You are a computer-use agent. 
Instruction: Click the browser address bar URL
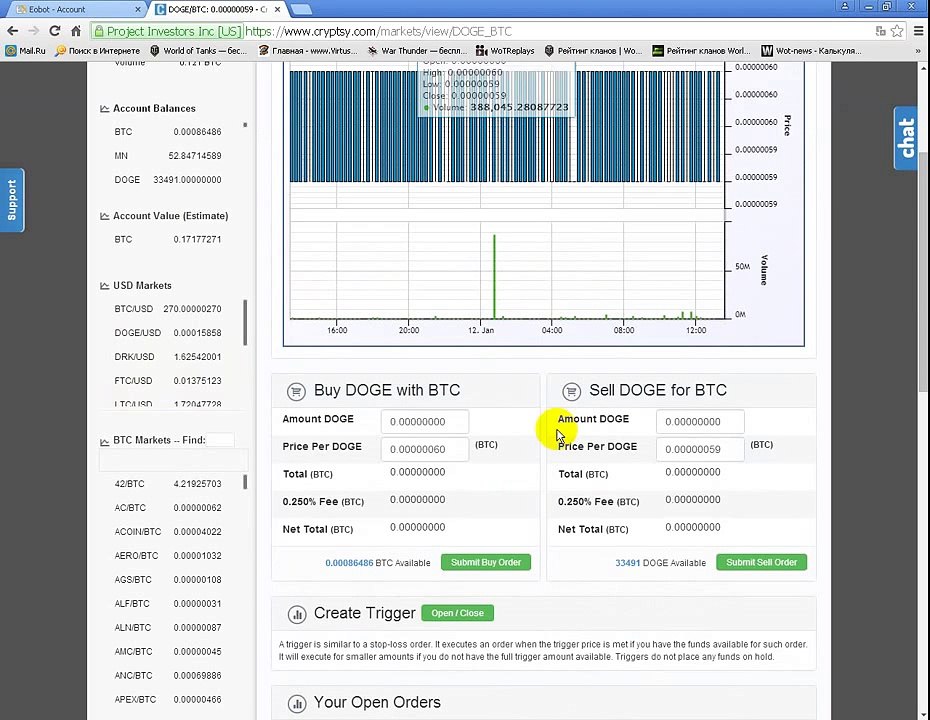378,31
